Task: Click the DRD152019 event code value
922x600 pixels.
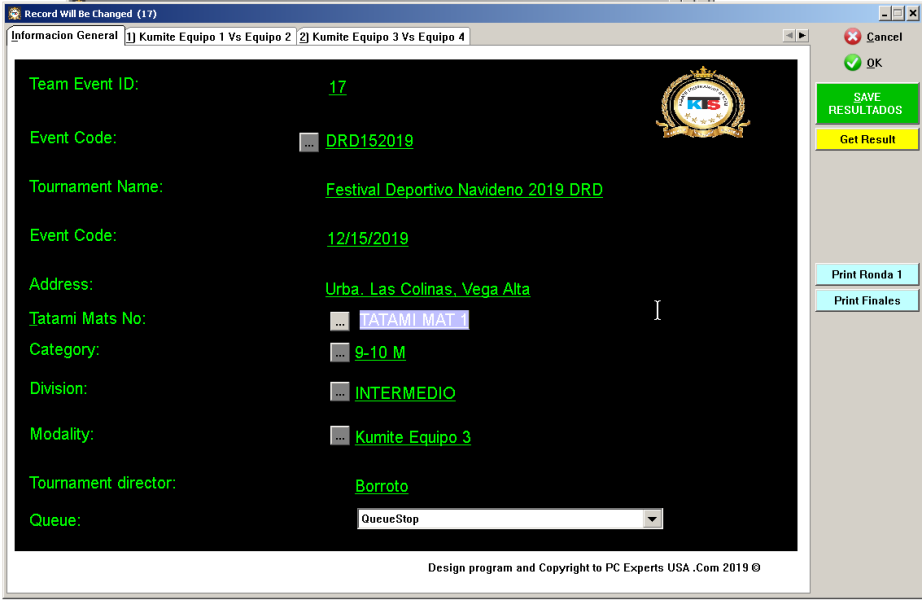Action: tap(369, 141)
